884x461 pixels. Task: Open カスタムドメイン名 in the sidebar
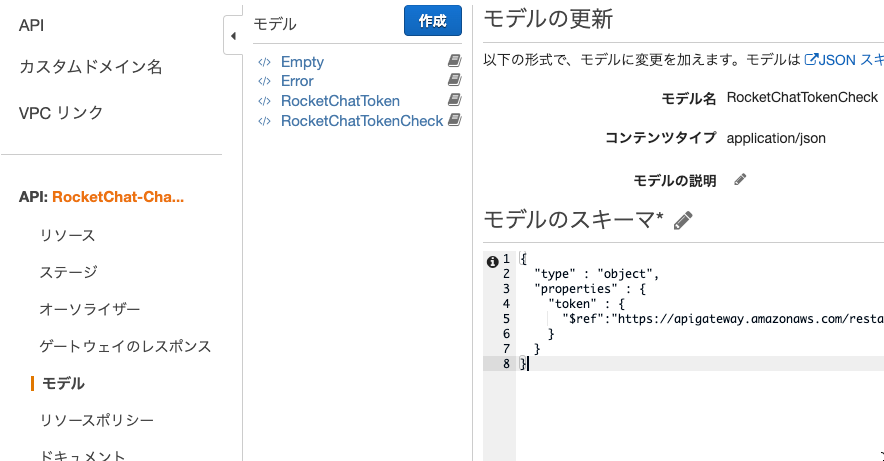[x=91, y=67]
